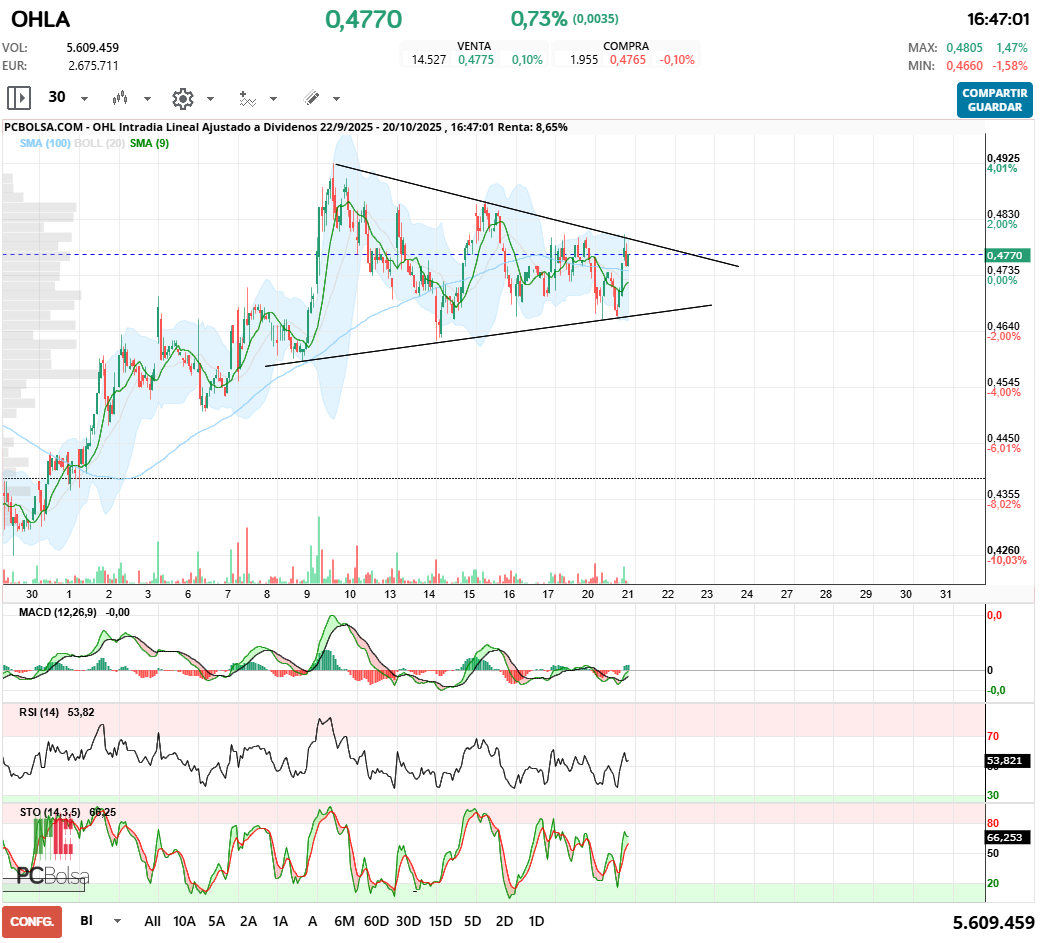Click the MACD (12,26,9) indicator title
The image size is (1048, 943).
[x=60, y=611]
